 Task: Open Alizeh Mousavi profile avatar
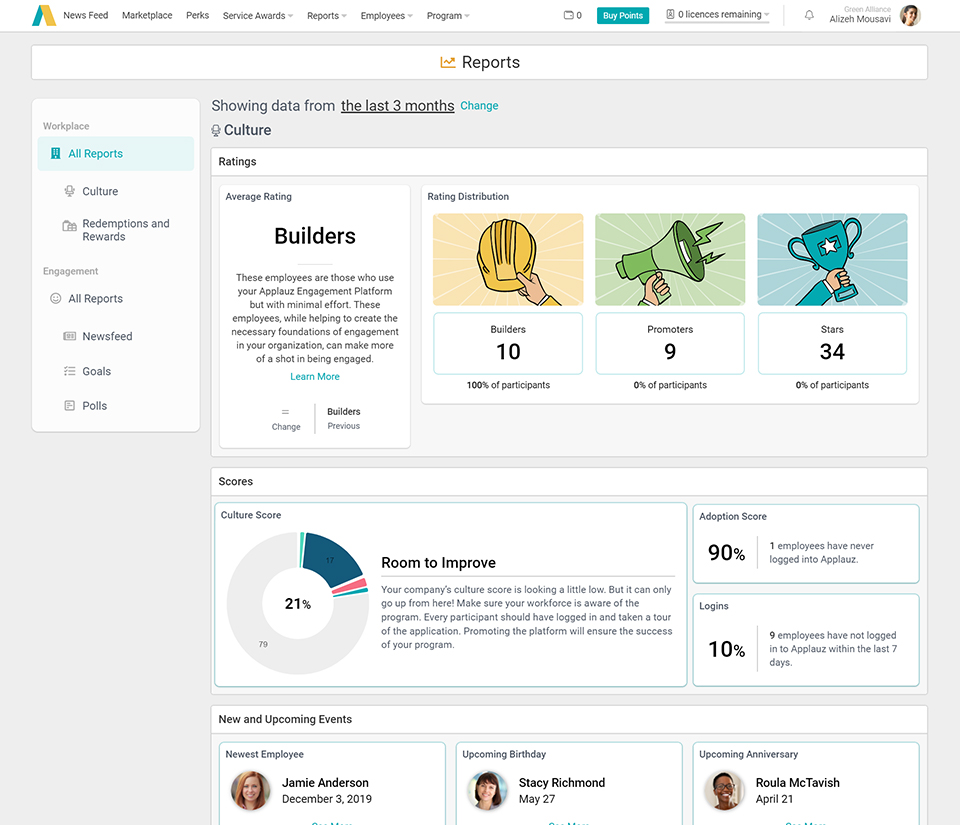pos(910,15)
